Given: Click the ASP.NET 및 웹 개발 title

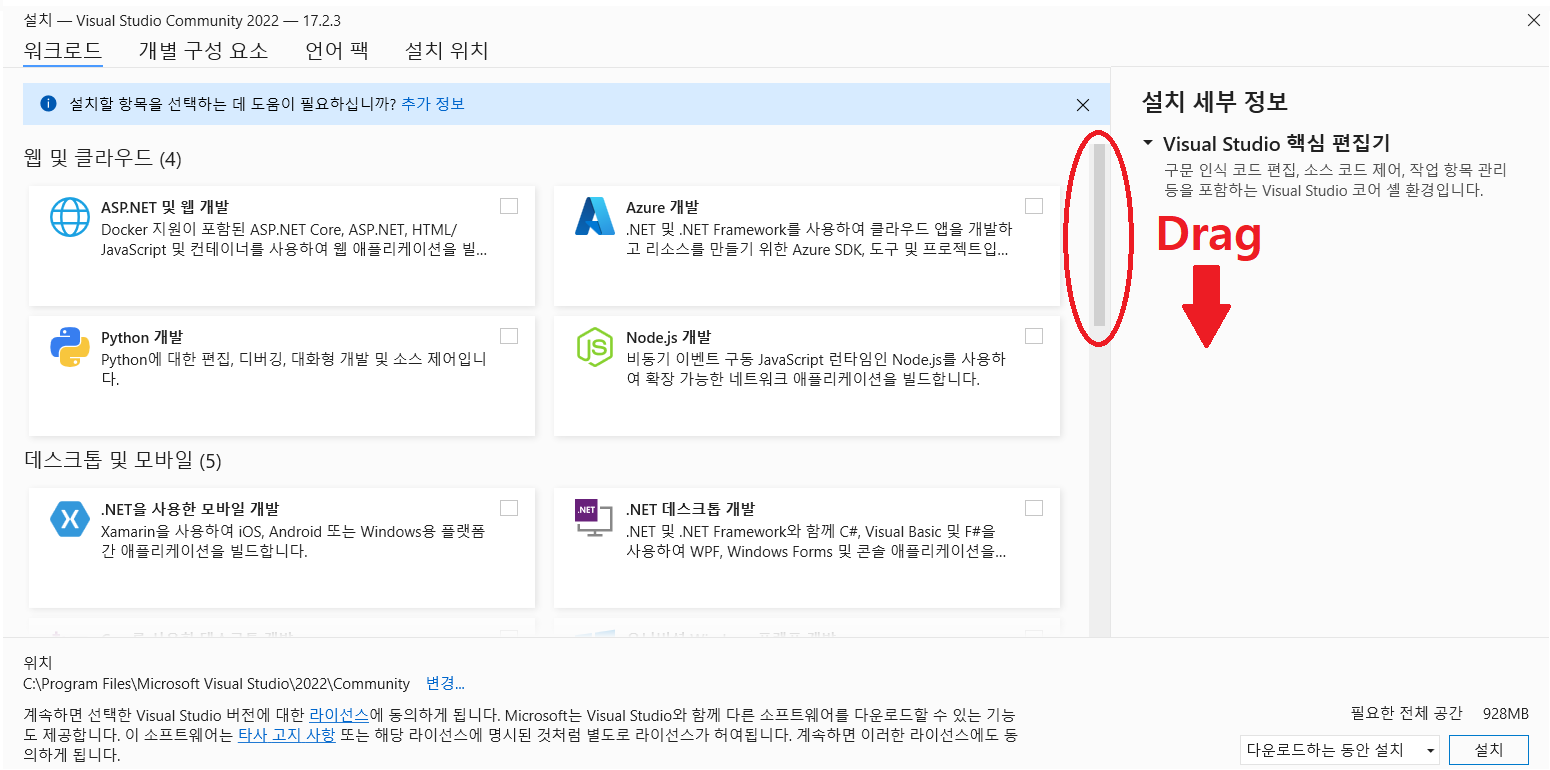Looking at the screenshot, I should [165, 207].
